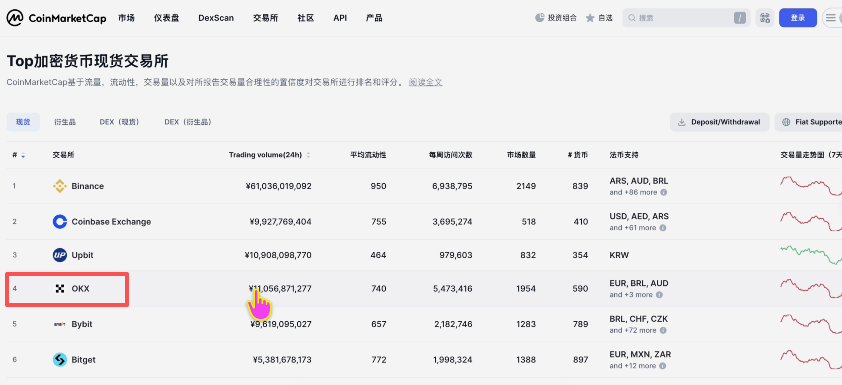Click weekly visits value 6,938,795

click(452, 186)
